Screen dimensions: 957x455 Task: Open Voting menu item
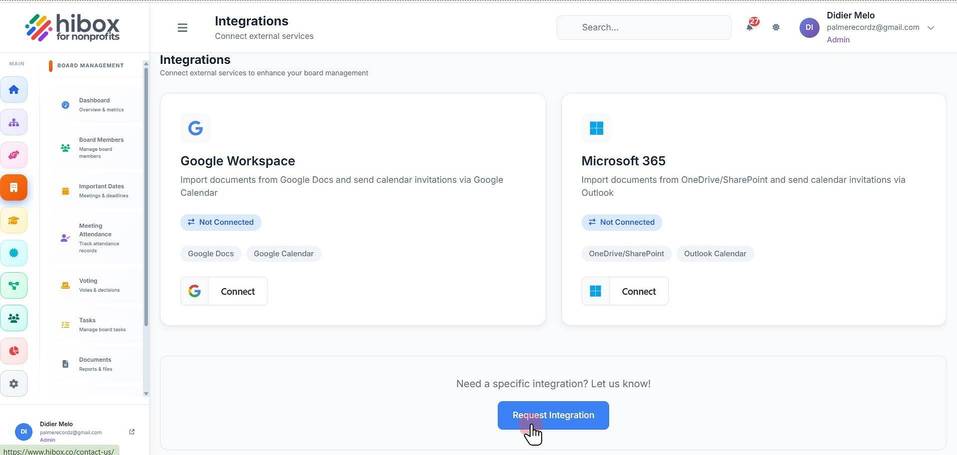(x=93, y=285)
